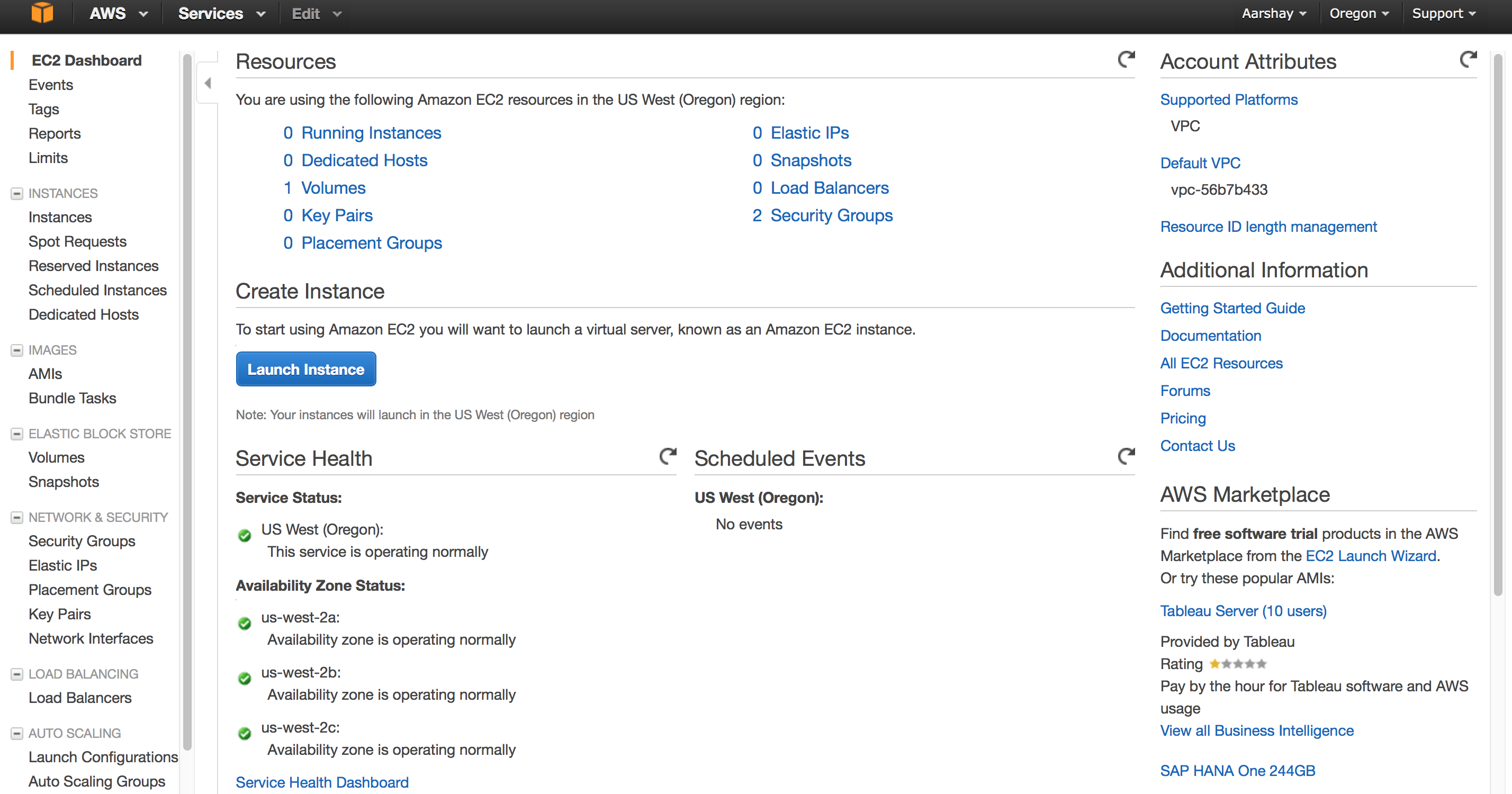Click the Tableau Server star rating
This screenshot has width=1512, height=794.
click(1237, 664)
